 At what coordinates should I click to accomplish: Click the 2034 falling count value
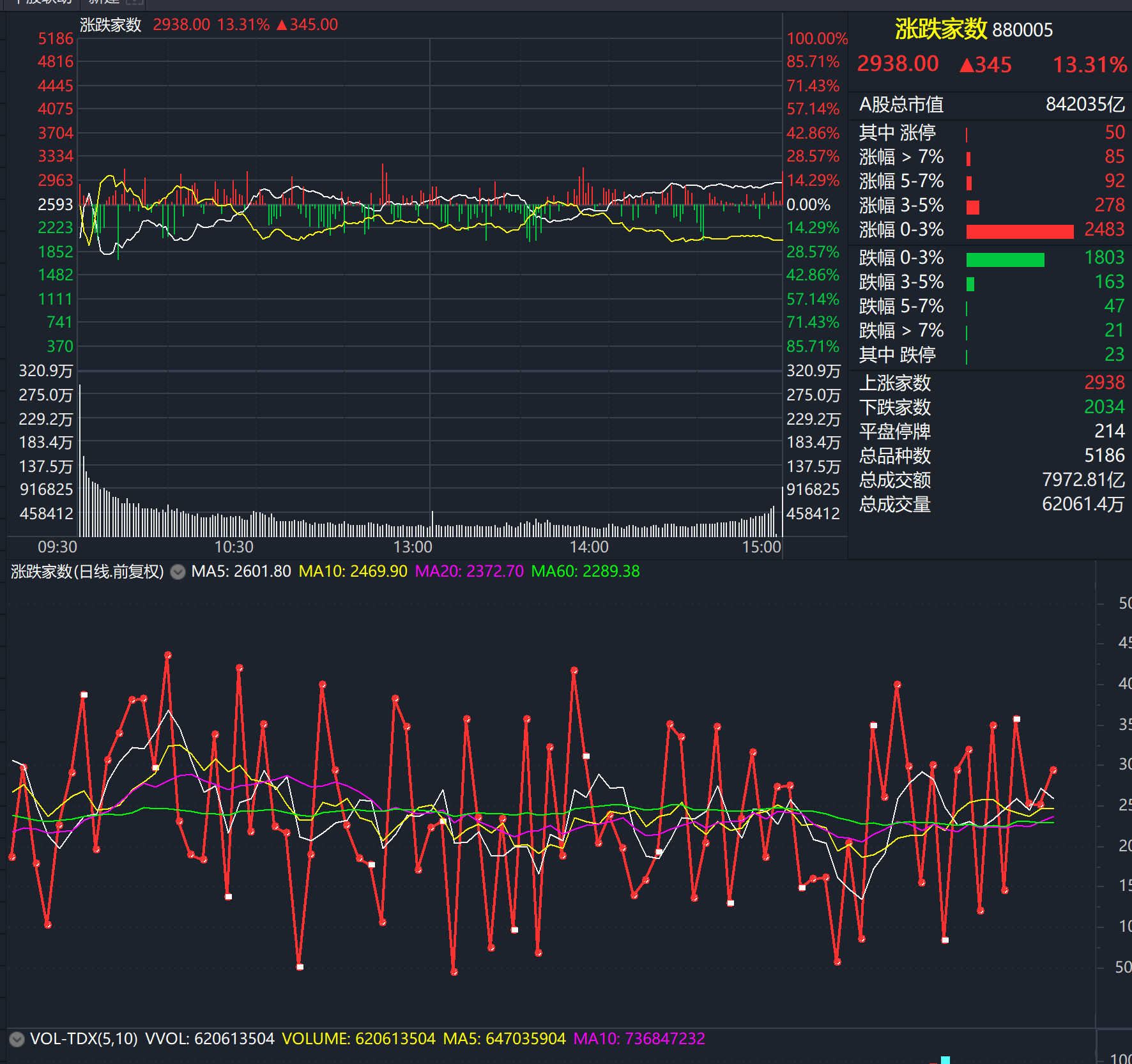click(x=1104, y=407)
